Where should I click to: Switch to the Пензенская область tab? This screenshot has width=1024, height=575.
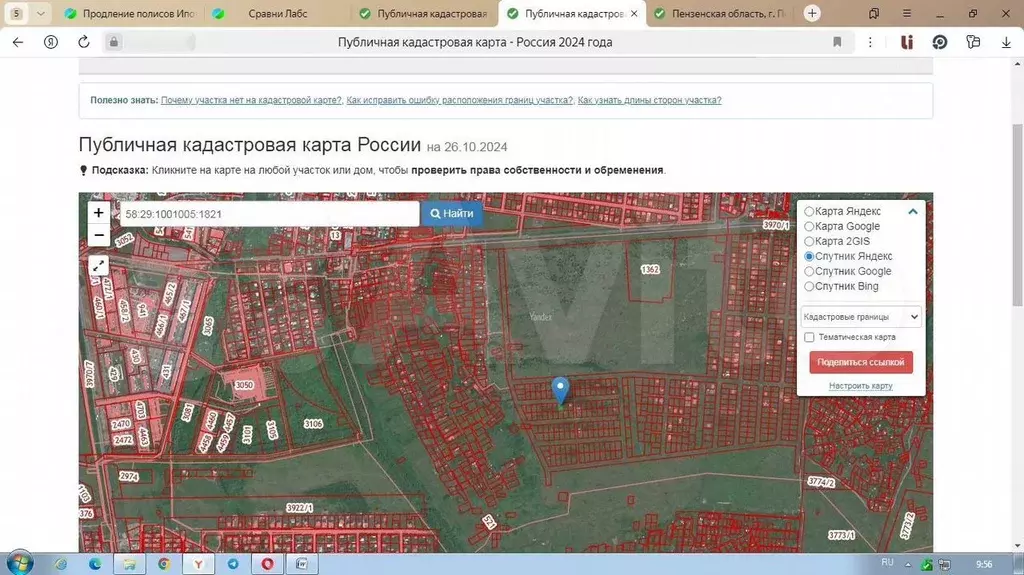point(721,13)
